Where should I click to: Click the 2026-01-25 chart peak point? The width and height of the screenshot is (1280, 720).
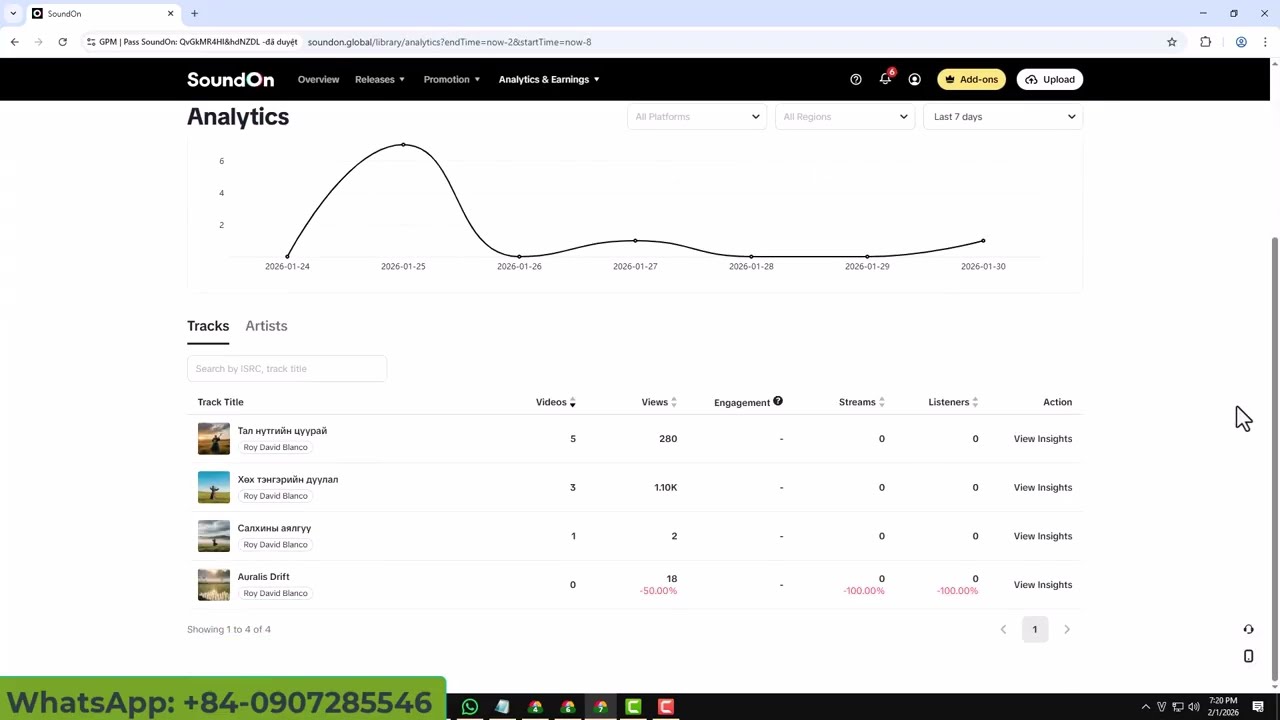click(x=403, y=145)
